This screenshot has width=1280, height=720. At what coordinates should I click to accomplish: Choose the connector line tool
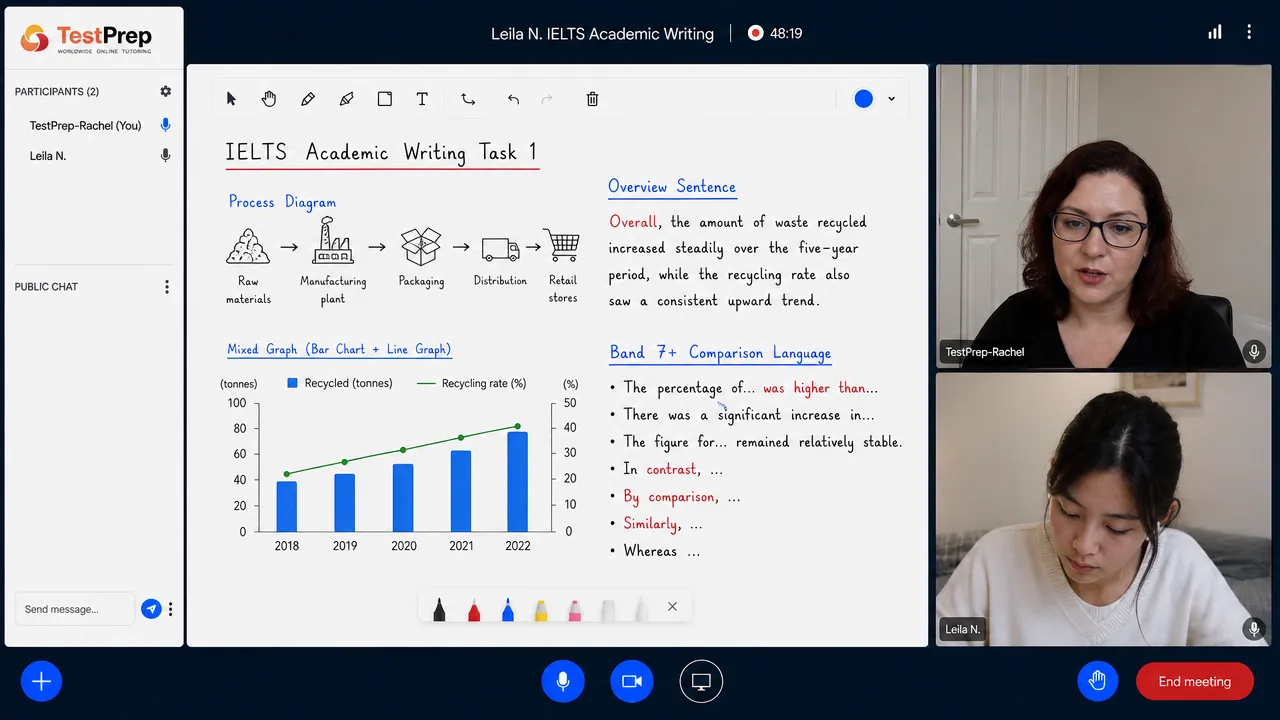point(468,99)
